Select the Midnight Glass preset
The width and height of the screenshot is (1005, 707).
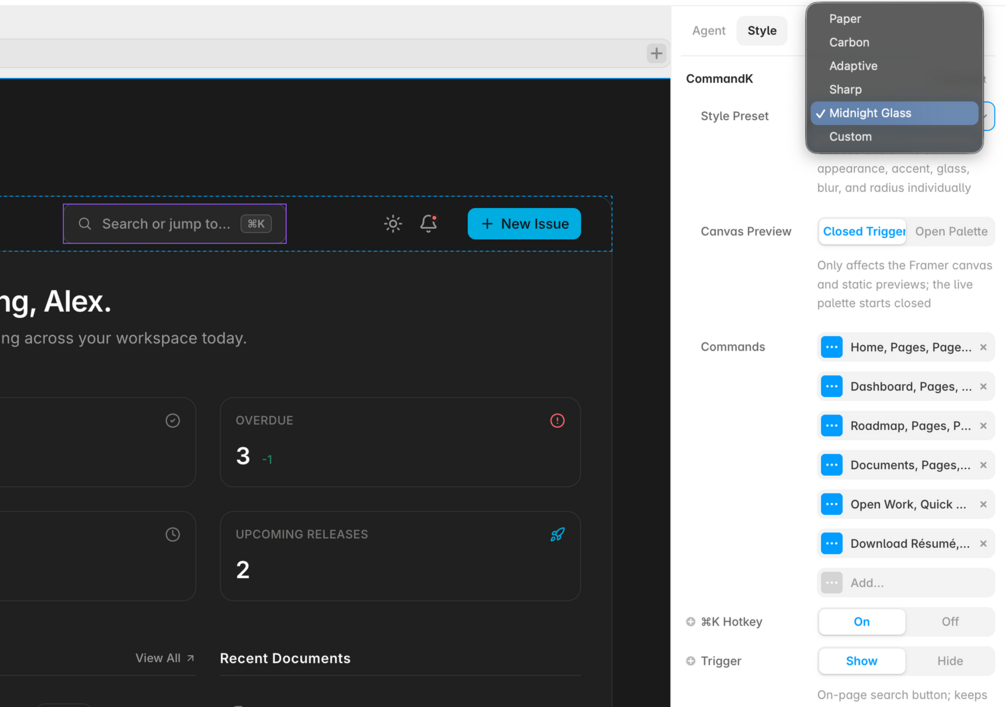[x=894, y=113]
